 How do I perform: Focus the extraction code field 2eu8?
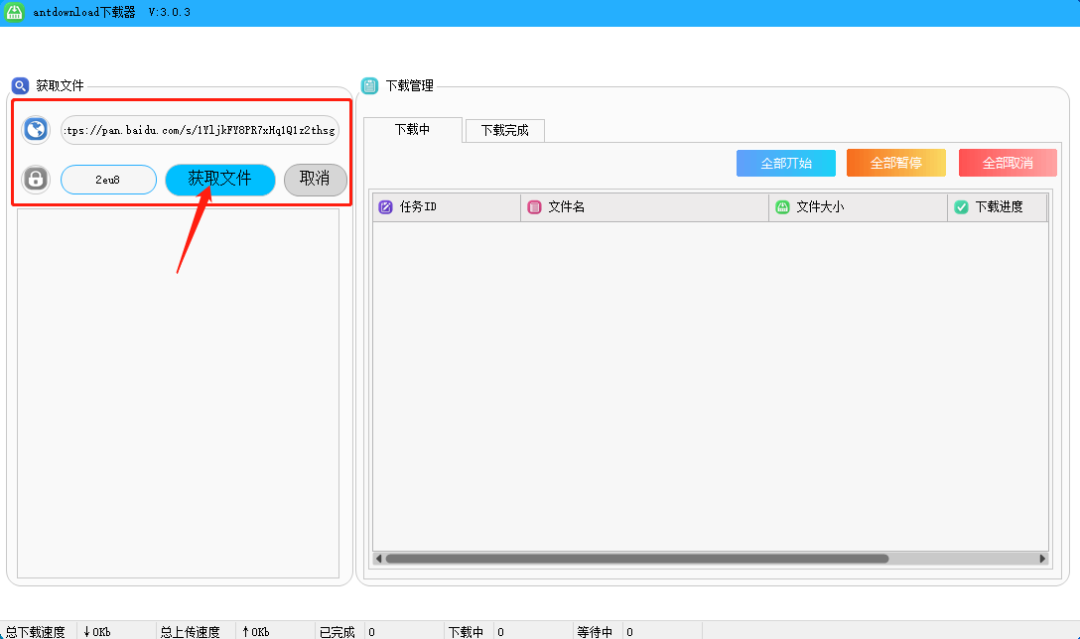coord(109,180)
